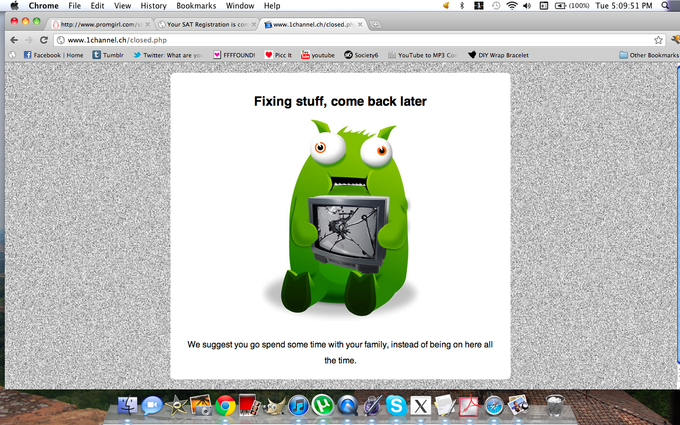Open the youtube bookmark
Viewport: 680px width, 425px height.
coord(318,55)
